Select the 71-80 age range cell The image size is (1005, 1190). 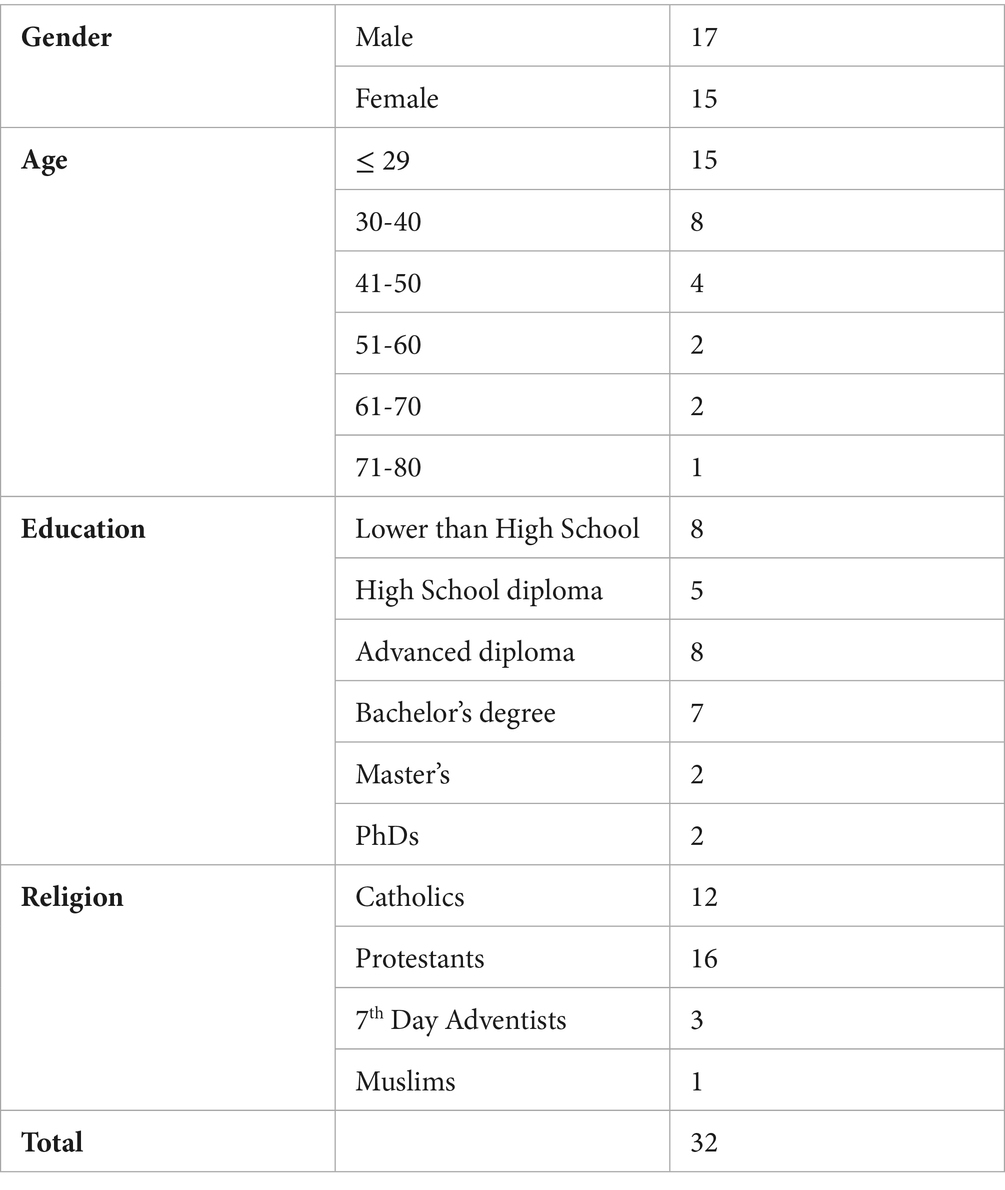[388, 469]
